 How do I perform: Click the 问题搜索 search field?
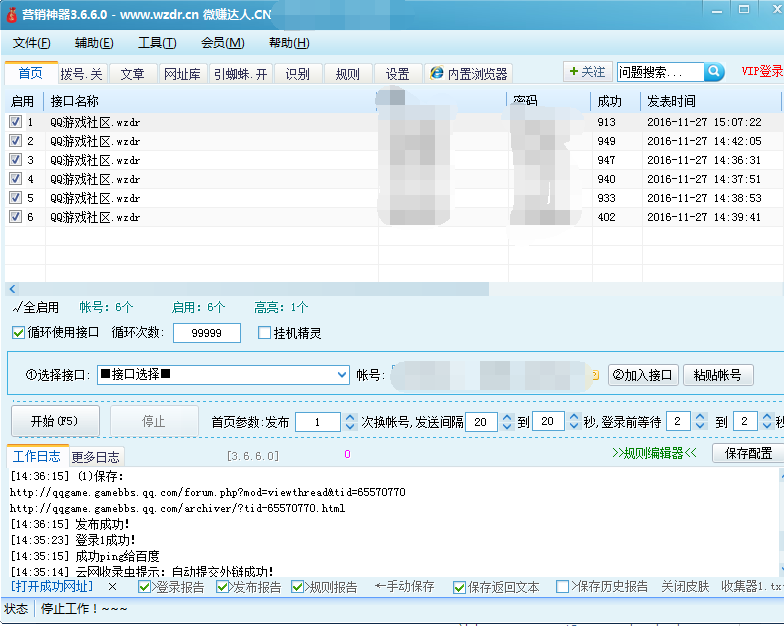coord(660,72)
